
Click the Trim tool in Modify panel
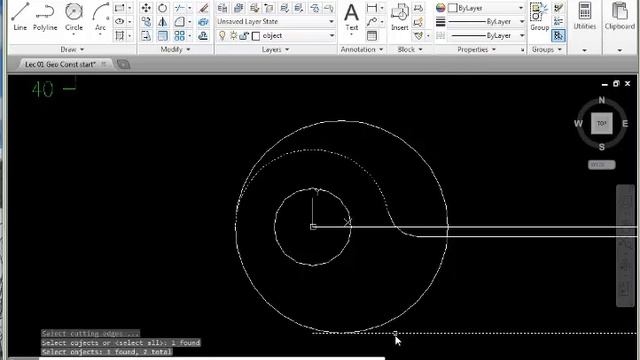179,8
